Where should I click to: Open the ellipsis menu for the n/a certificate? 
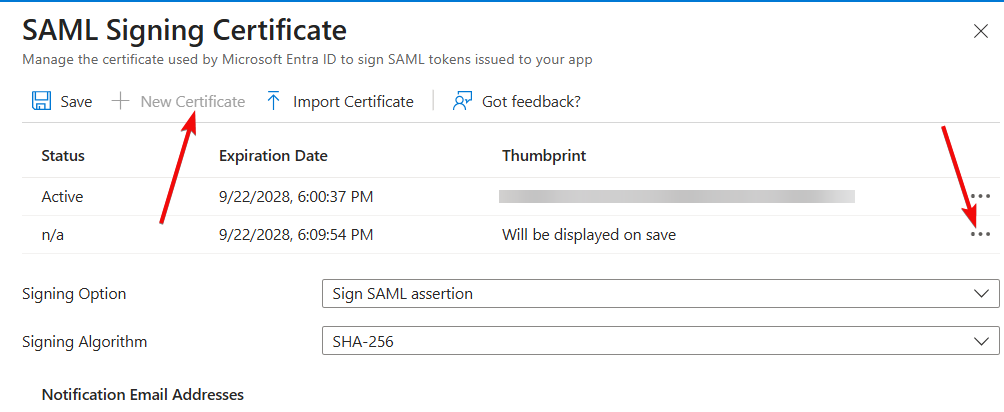[980, 235]
